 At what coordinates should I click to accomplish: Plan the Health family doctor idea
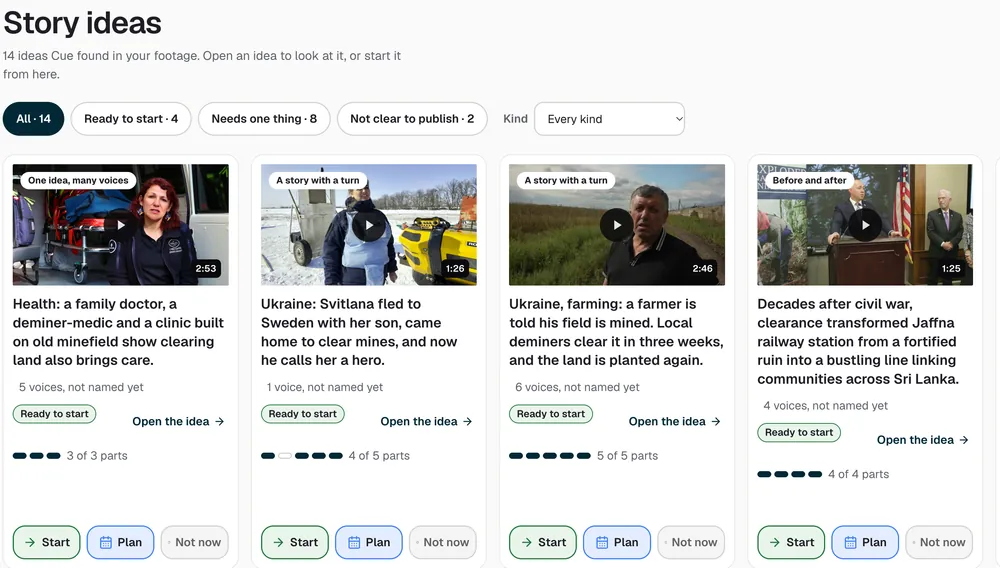pos(121,542)
